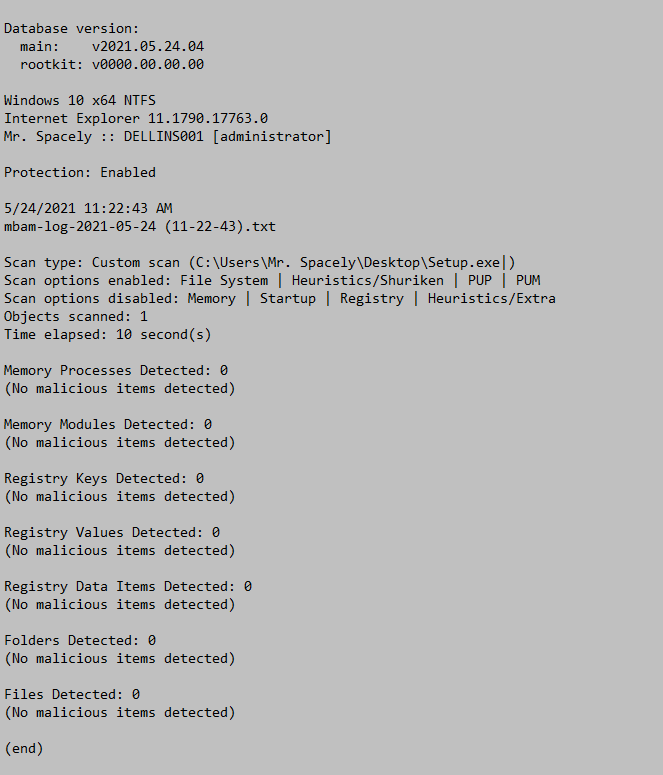663x775 pixels.
Task: Click the DELLINS001 [administrator] text
Action: point(227,136)
